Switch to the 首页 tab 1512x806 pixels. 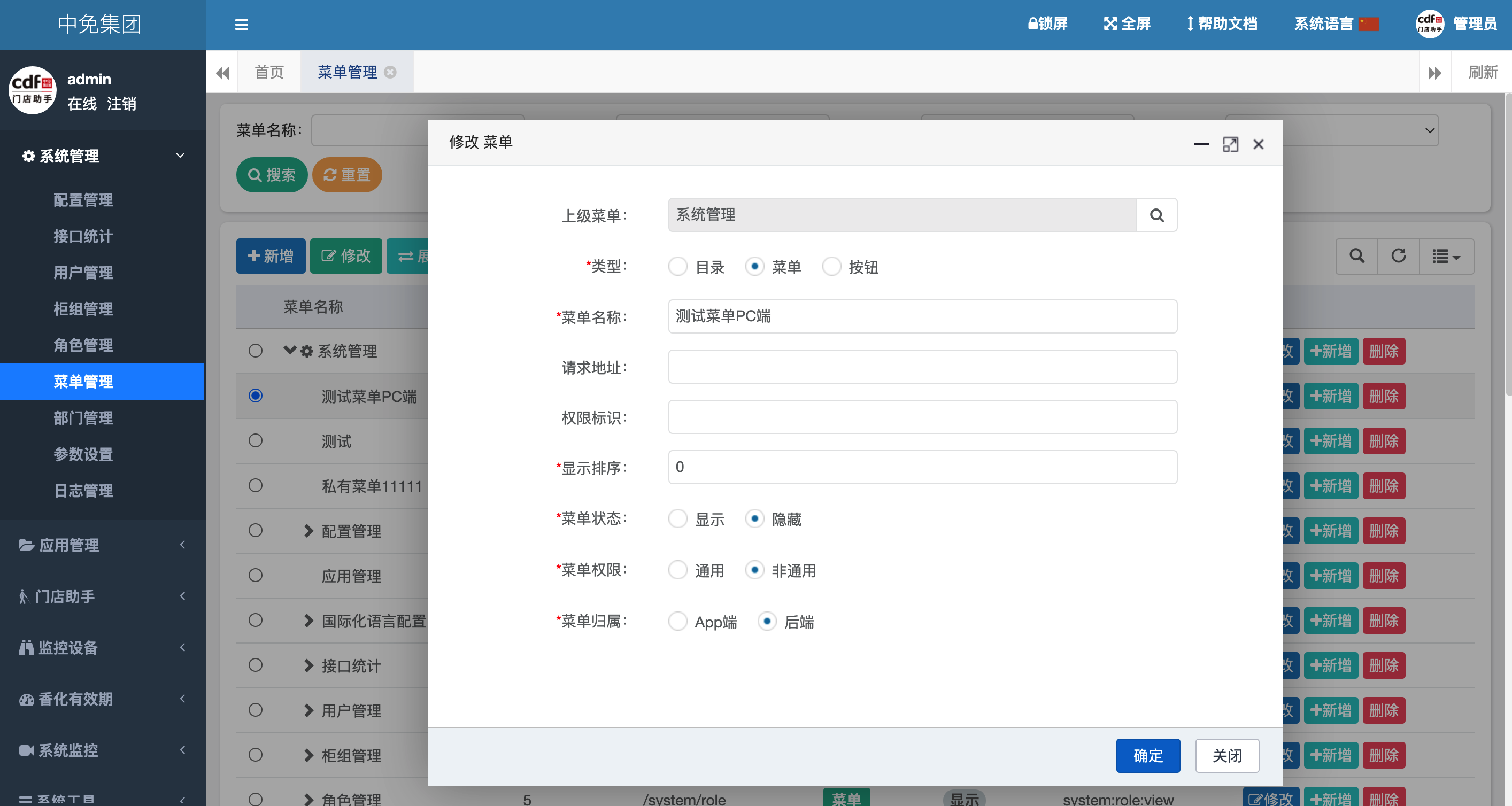click(x=269, y=72)
